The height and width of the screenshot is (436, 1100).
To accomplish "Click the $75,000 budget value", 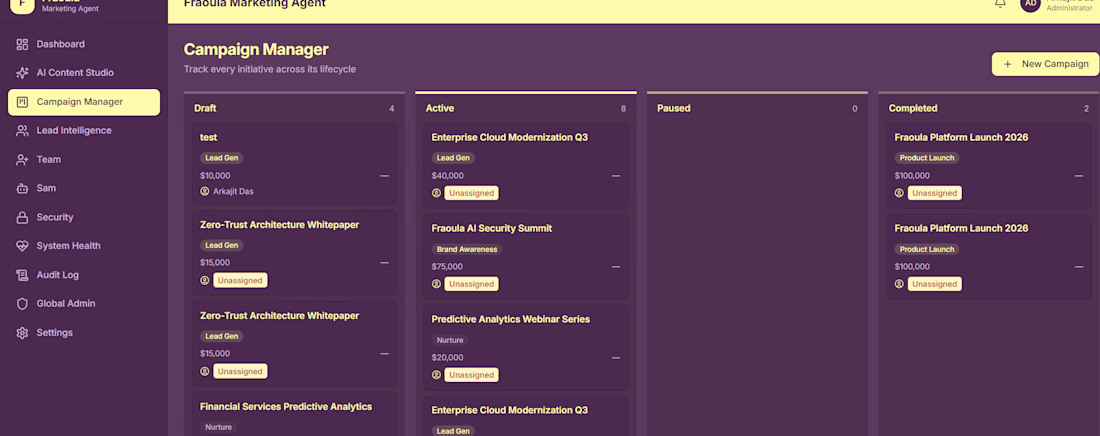I will tap(447, 267).
